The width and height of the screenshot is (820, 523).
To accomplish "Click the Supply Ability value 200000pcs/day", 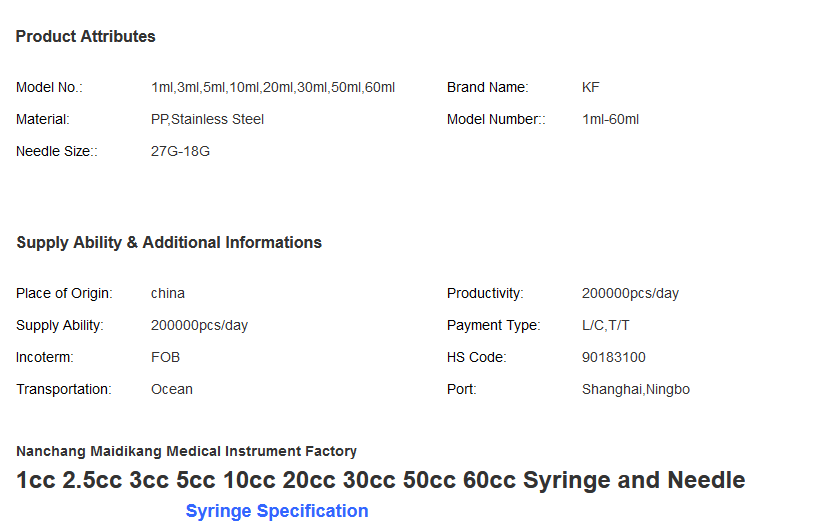I will click(199, 325).
